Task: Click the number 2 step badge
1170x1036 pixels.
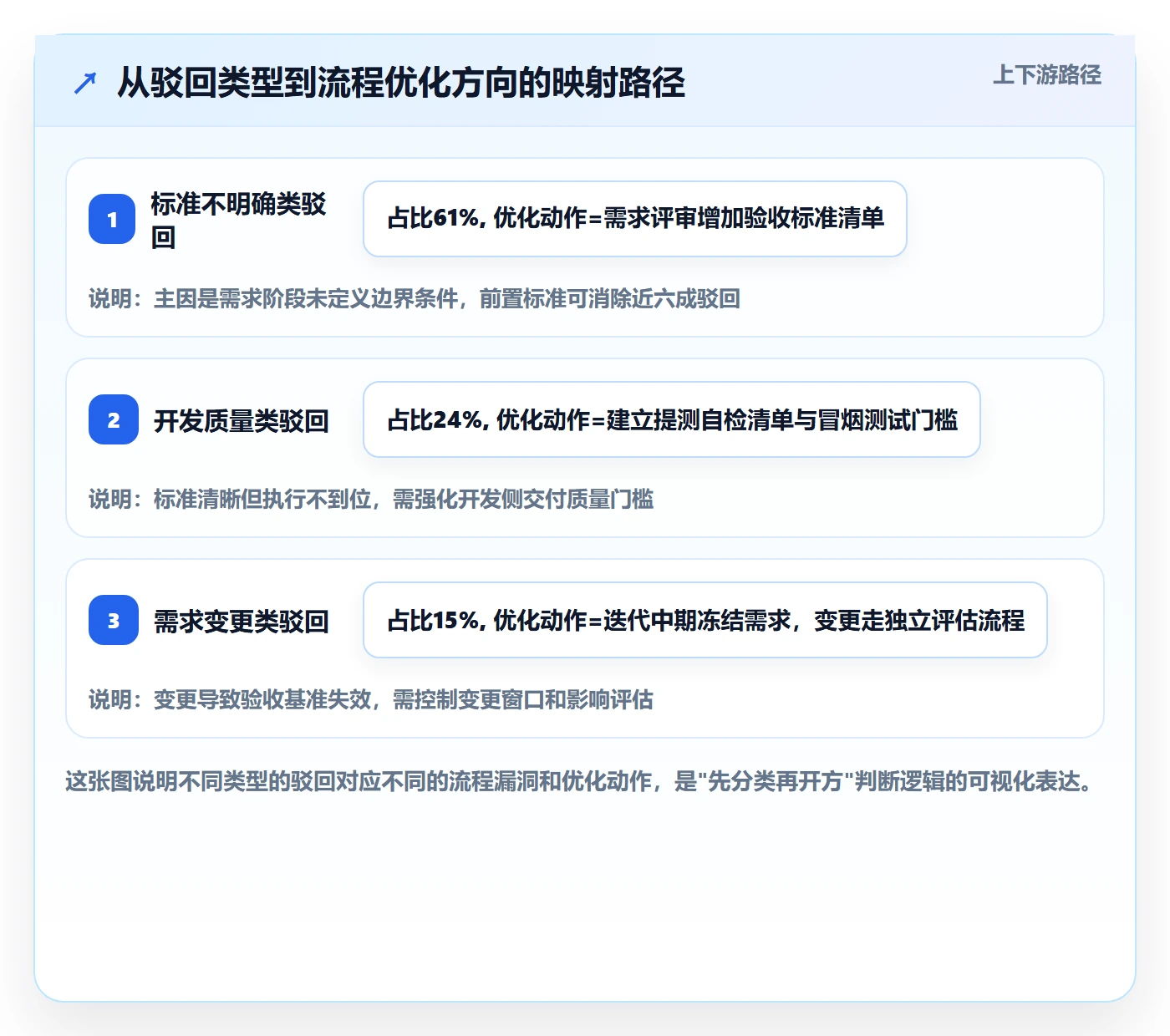Action: click(113, 419)
